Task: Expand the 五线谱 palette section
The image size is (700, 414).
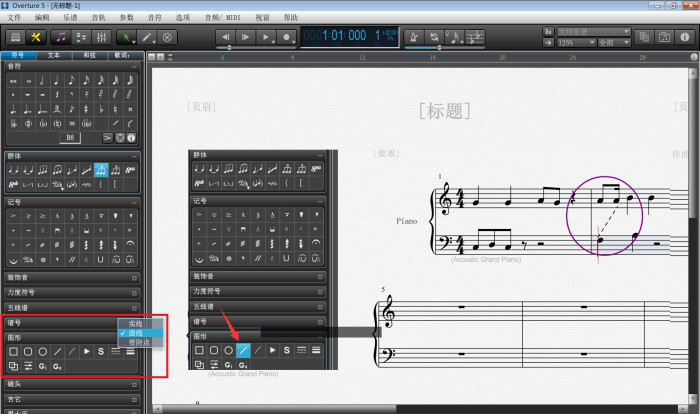Action: tap(134, 308)
